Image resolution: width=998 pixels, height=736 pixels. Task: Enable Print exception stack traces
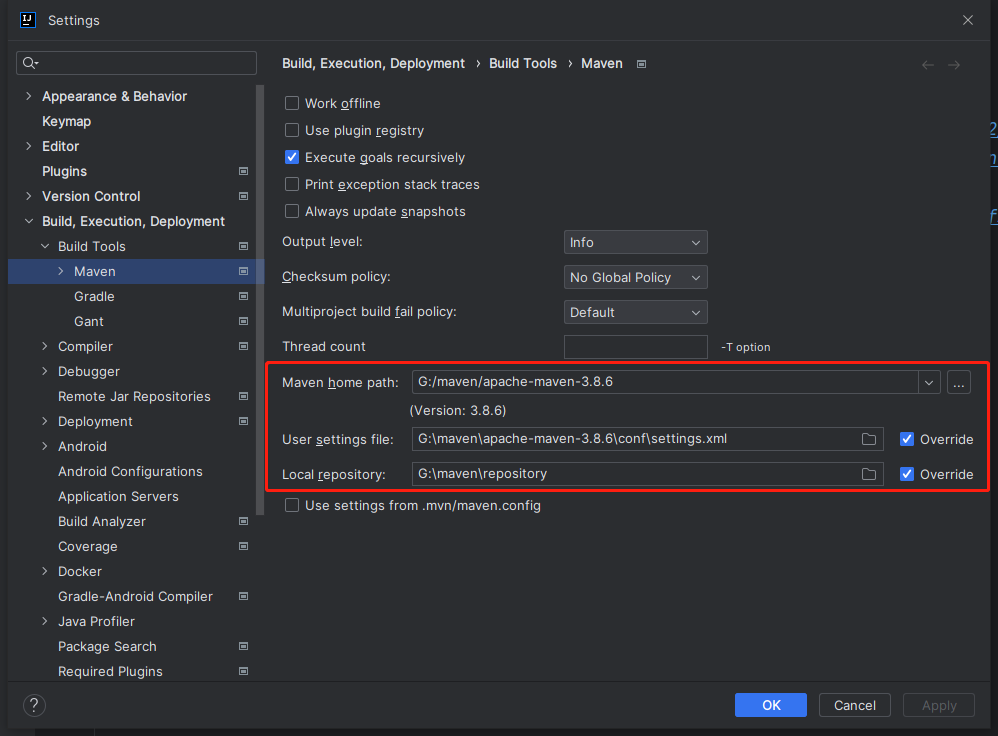292,185
